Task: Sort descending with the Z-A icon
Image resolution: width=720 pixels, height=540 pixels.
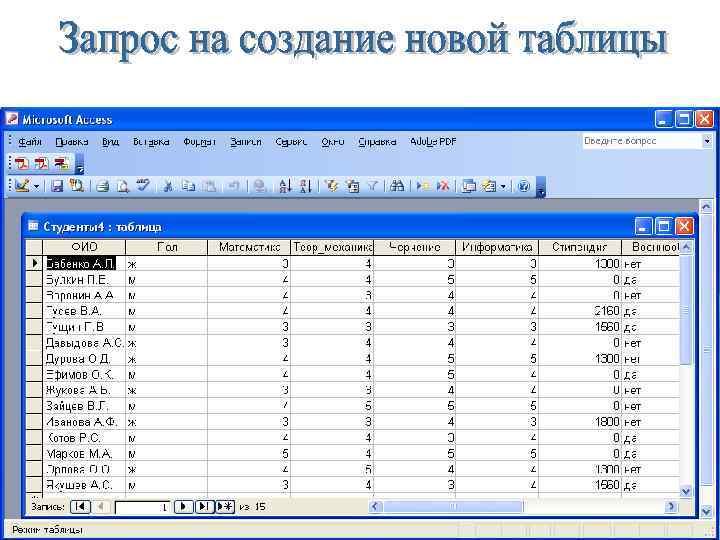Action: click(x=305, y=186)
